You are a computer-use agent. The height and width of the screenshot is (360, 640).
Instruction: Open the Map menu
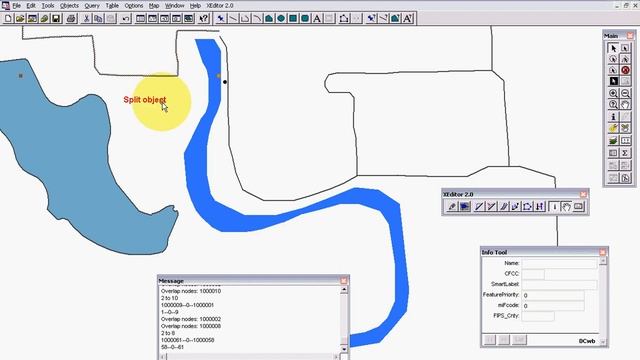pos(154,6)
